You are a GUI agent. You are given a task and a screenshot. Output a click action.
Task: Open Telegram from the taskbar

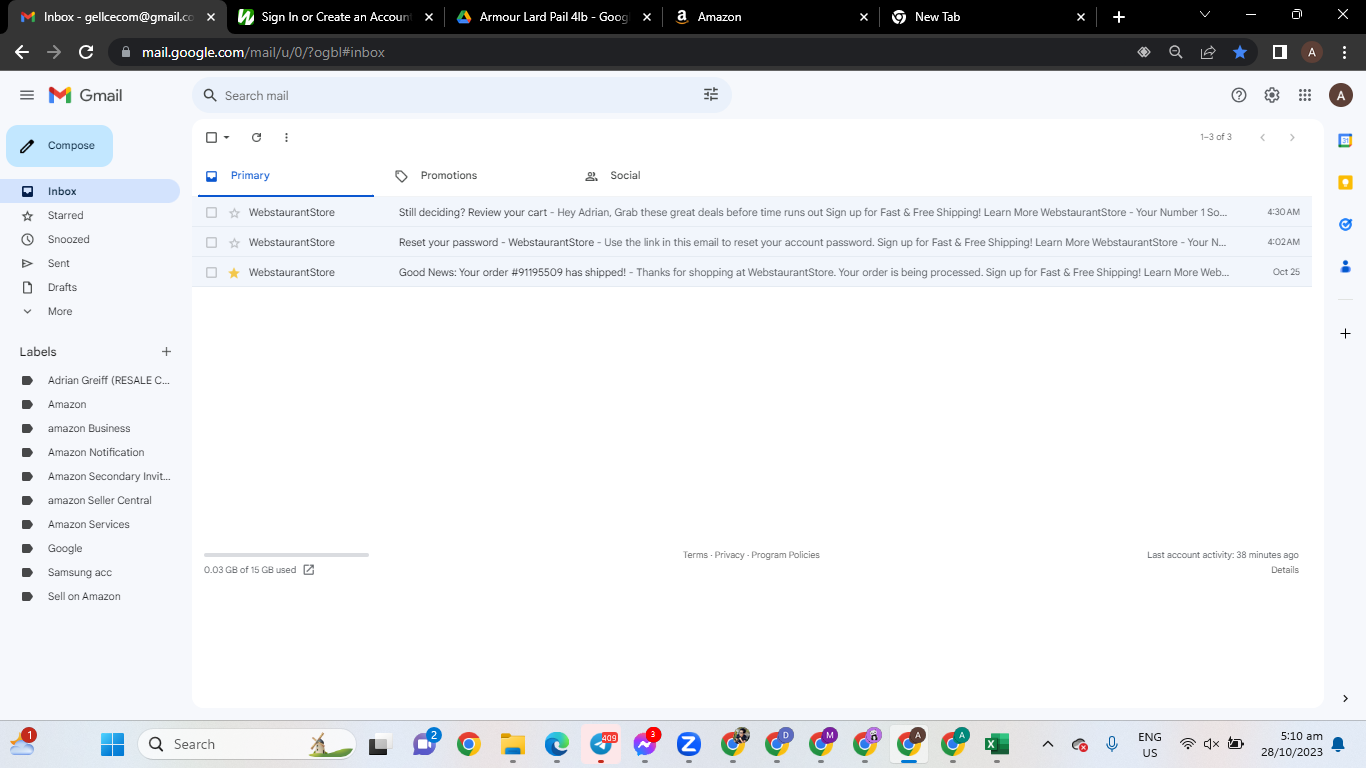601,744
